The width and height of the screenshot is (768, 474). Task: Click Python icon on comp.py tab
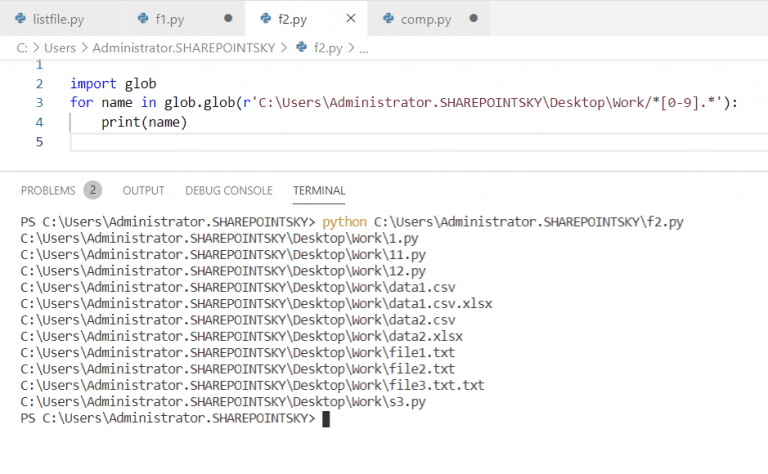(388, 18)
